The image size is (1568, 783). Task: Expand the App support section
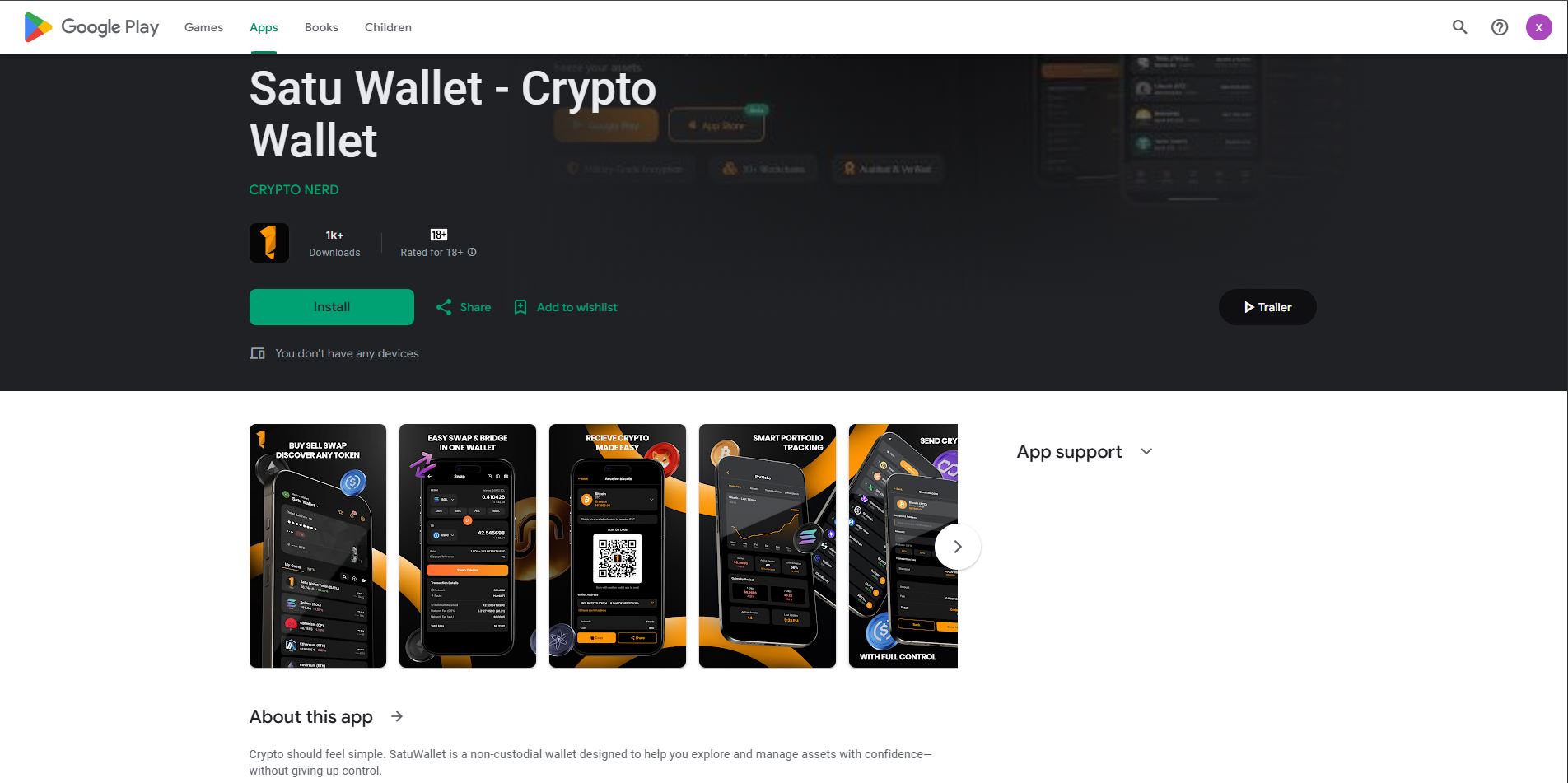(x=1146, y=451)
